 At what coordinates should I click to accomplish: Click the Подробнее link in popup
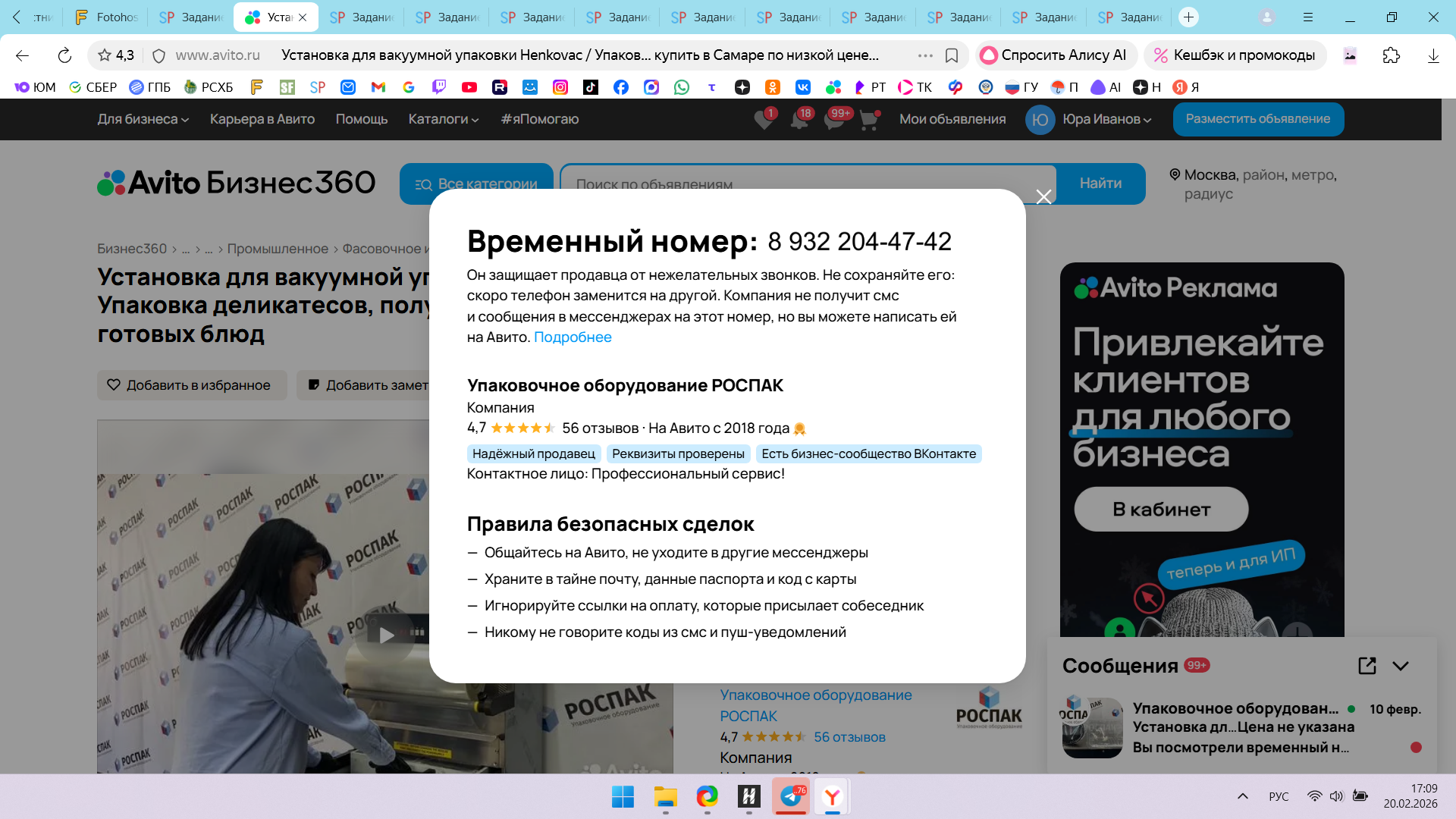click(x=573, y=337)
